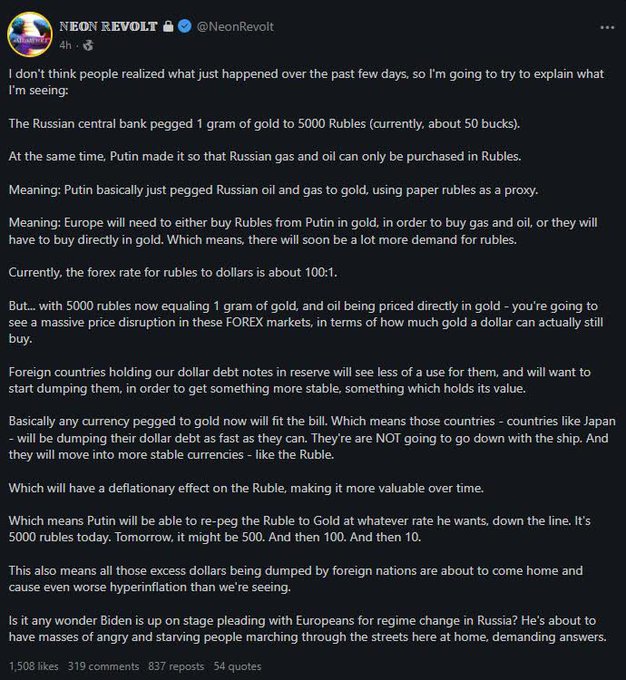The image size is (626, 680).
Task: Click the sentence about deflationary effect on the Ruble
Action: (x=246, y=488)
